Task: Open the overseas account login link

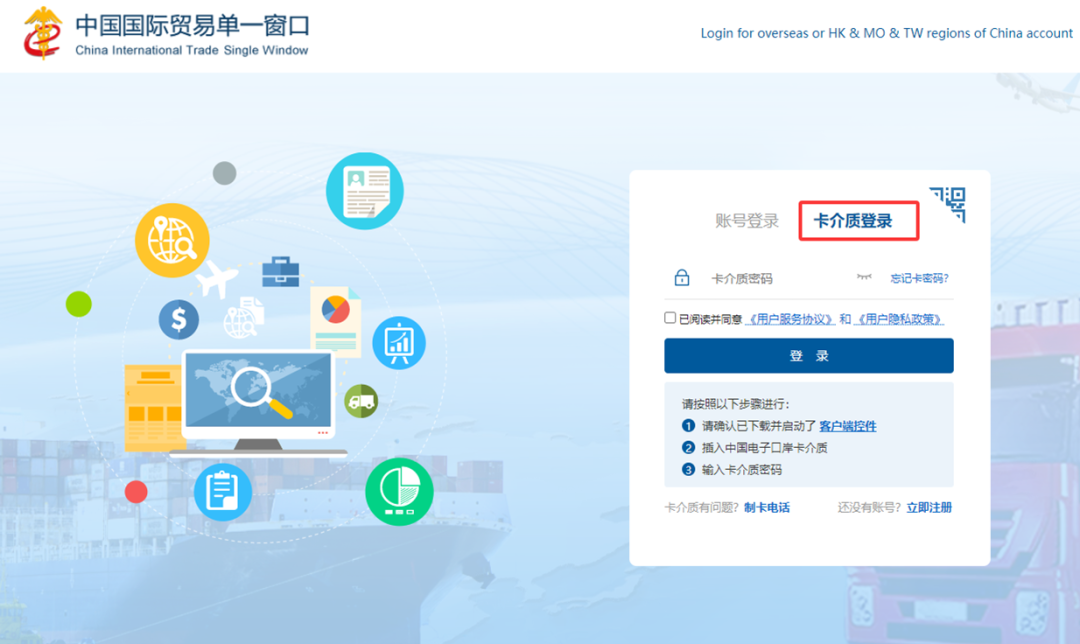Action: [886, 33]
